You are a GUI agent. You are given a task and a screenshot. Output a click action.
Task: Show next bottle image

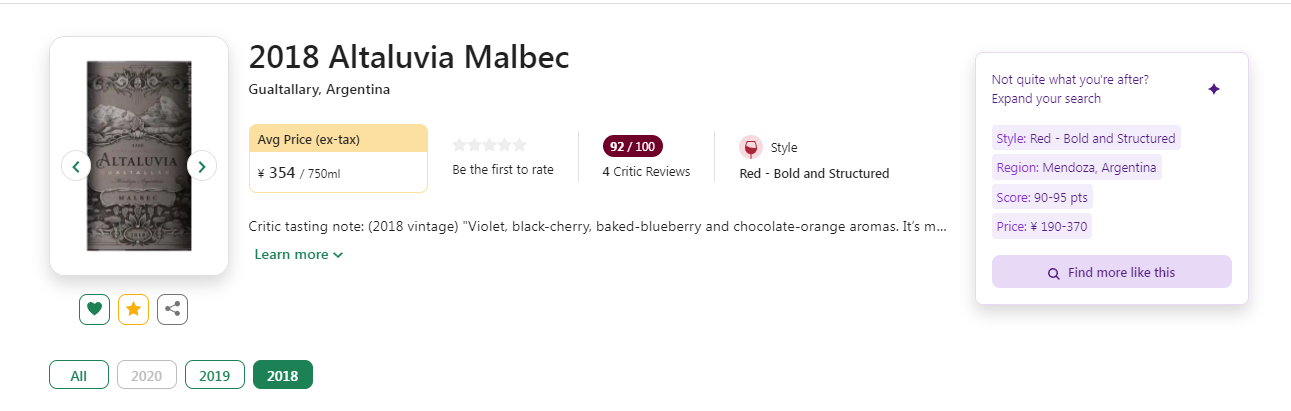[x=202, y=166]
